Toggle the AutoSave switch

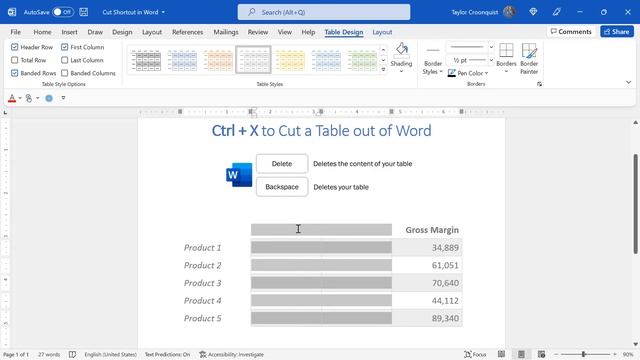[x=63, y=12]
